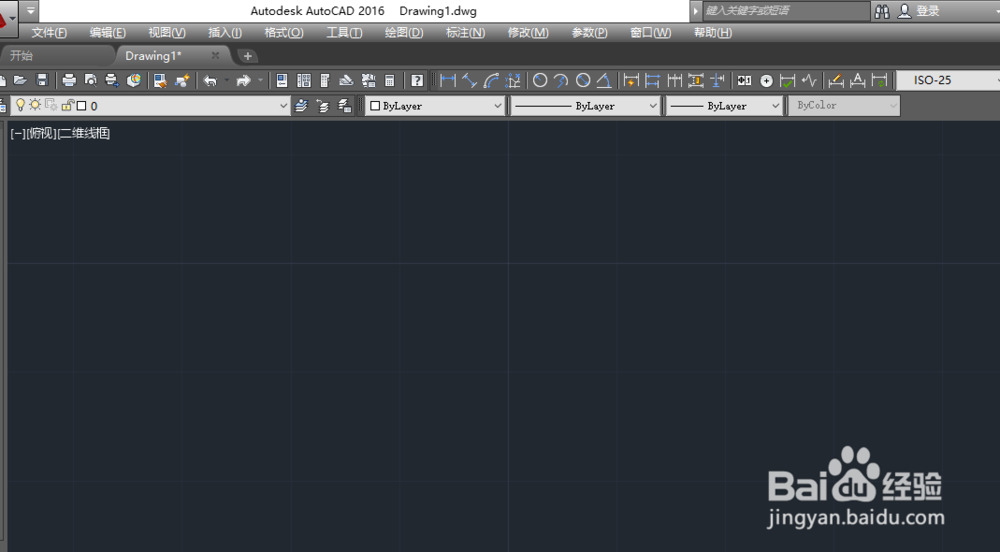Click layer 0 color square
The height and width of the screenshot is (552, 1000).
click(82, 106)
